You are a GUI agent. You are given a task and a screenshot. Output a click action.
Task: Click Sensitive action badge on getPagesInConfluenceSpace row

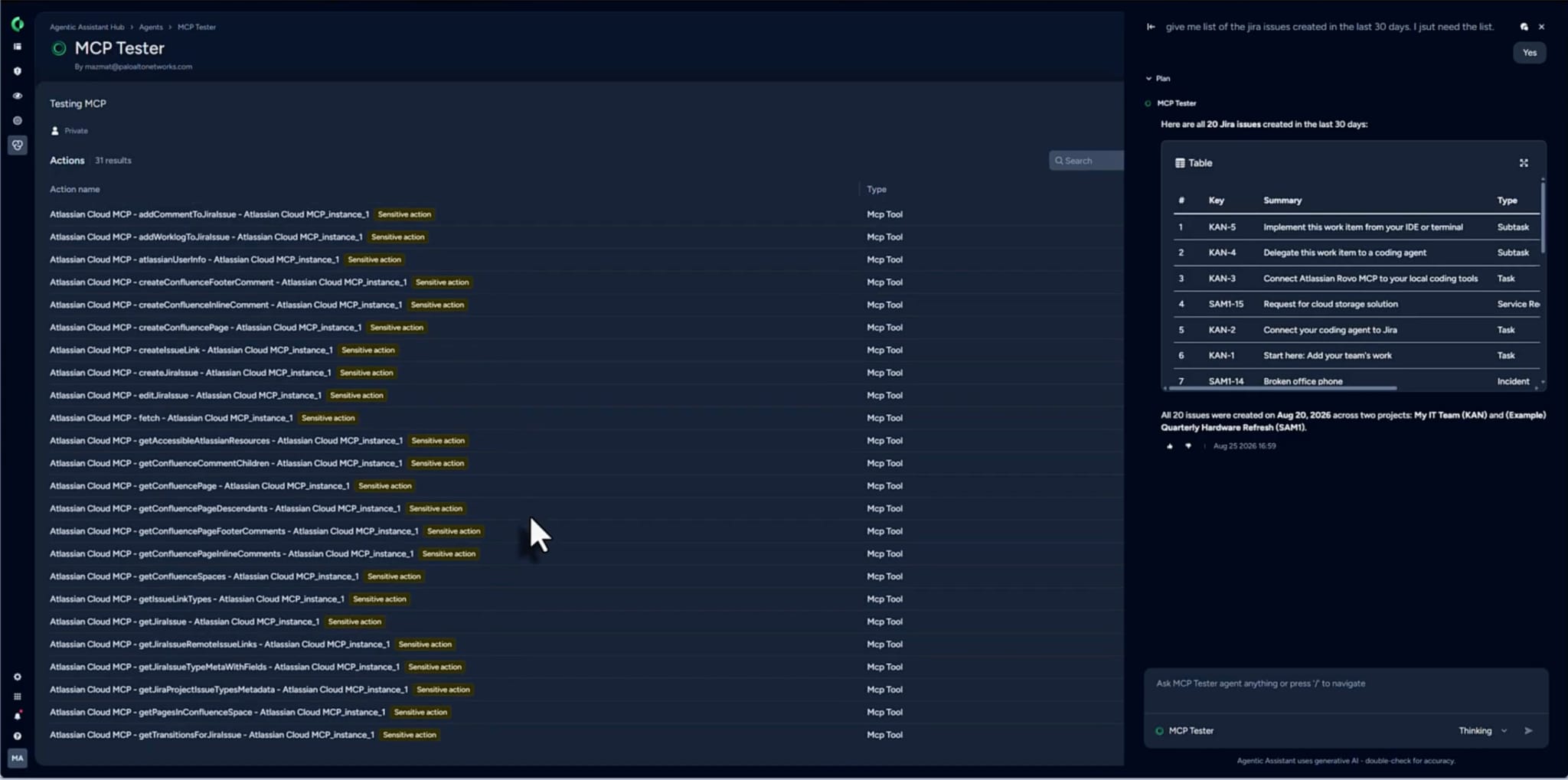[420, 713]
